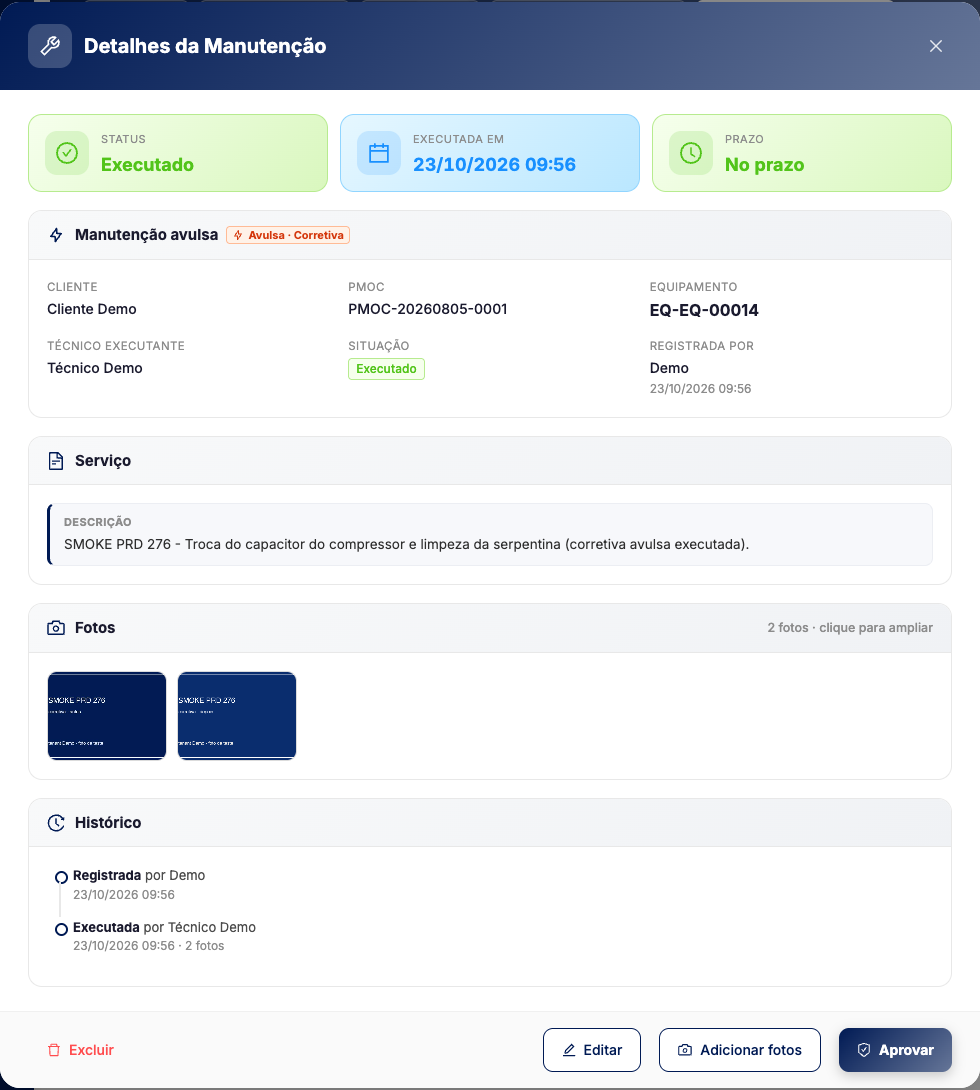This screenshot has height=1090, width=980.
Task: Click the 'Executada por Técnico Demo' history entry
Action: tap(164, 927)
